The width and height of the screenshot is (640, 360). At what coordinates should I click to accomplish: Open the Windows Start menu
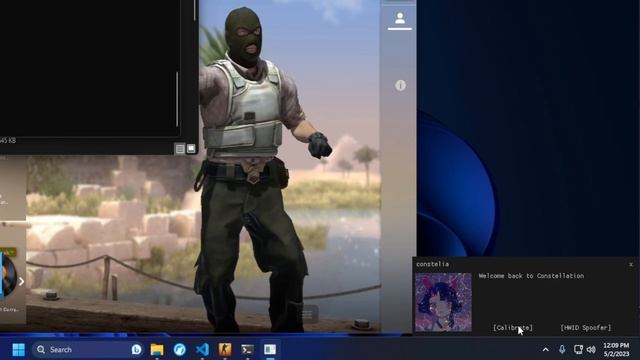[x=18, y=349]
